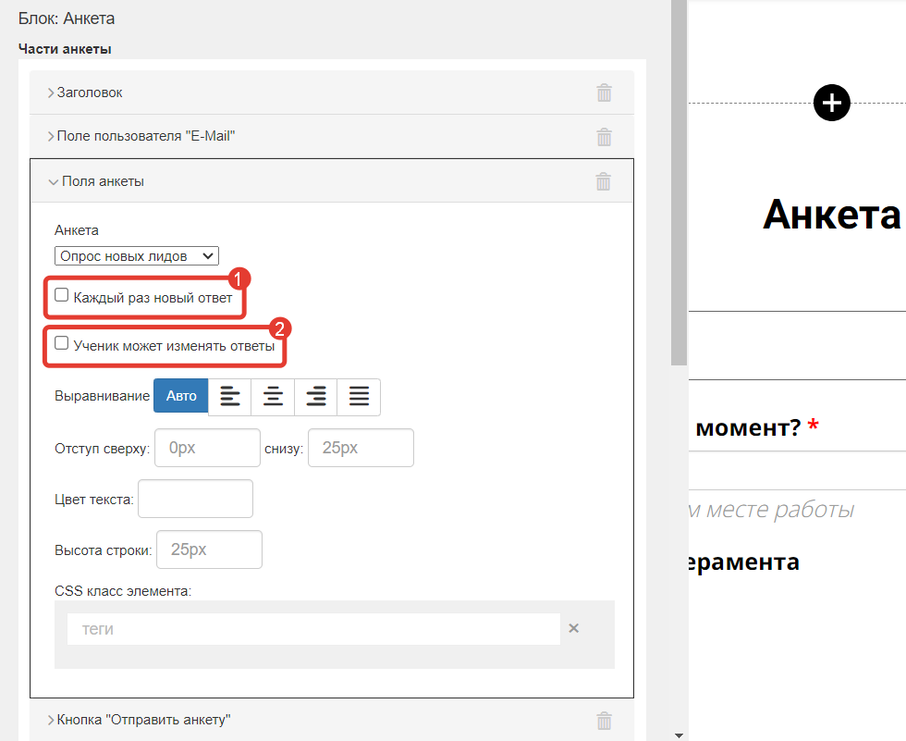Image resolution: width=906 pixels, height=741 pixels.
Task: Expand Поле пользователя E-Mail section
Action: tap(145, 137)
